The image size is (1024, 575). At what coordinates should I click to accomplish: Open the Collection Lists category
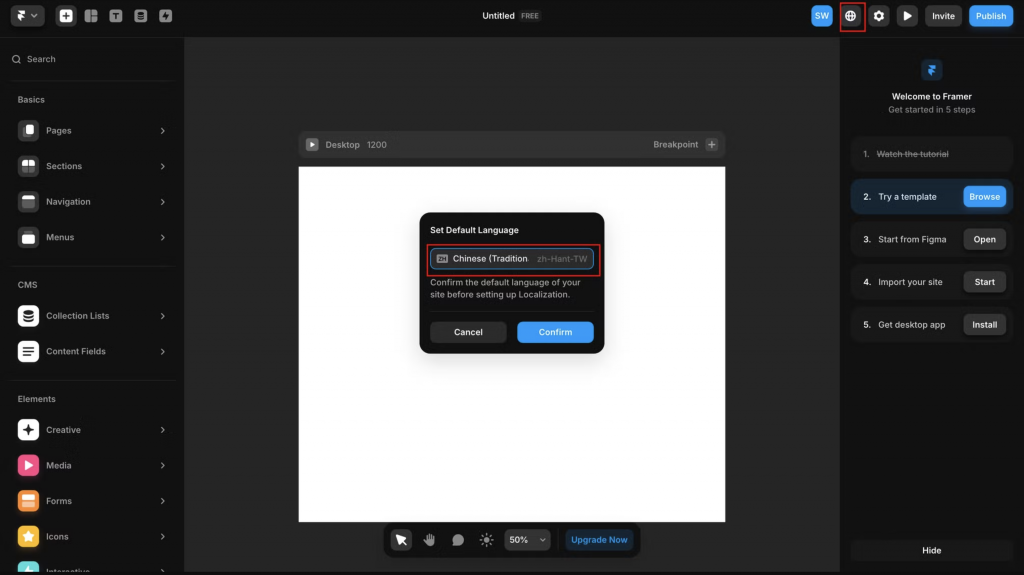coord(92,316)
